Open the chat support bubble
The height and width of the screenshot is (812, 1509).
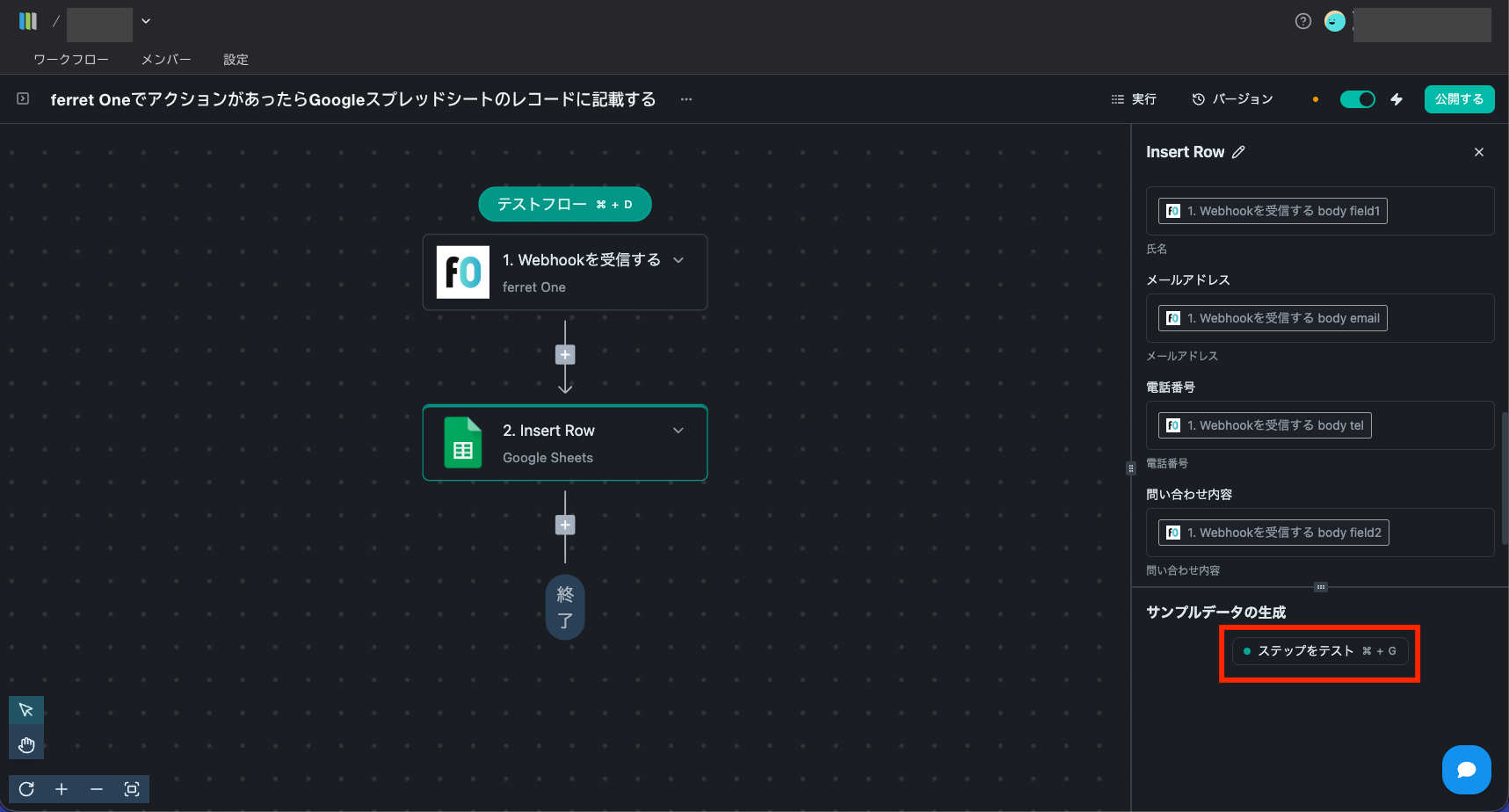pyautogui.click(x=1466, y=770)
